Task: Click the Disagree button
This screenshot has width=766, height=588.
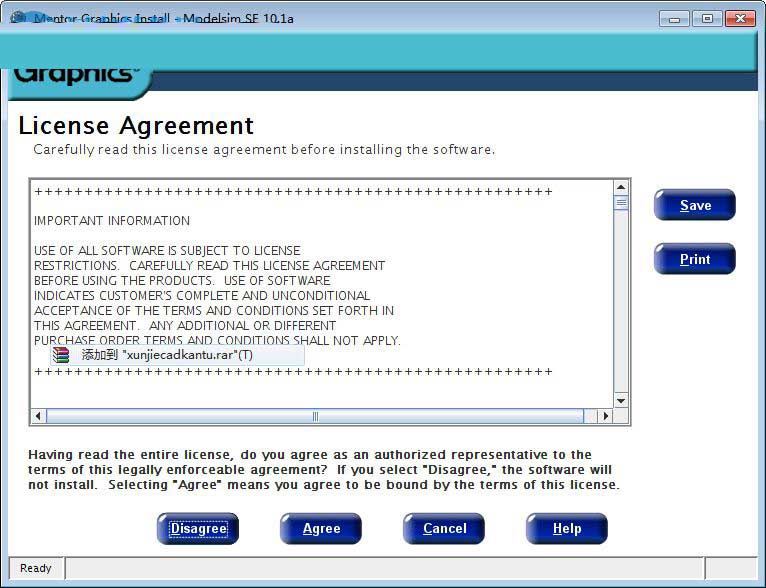Action: coord(198,528)
